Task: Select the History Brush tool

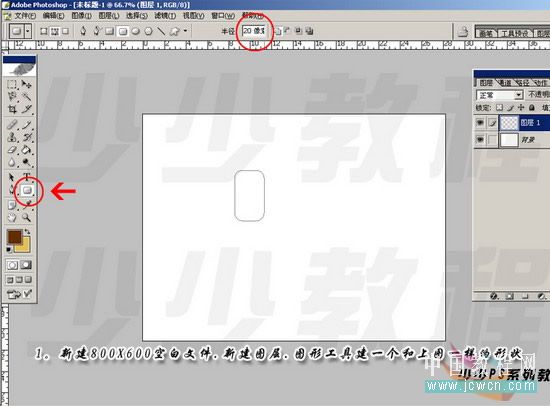Action: [x=26, y=137]
